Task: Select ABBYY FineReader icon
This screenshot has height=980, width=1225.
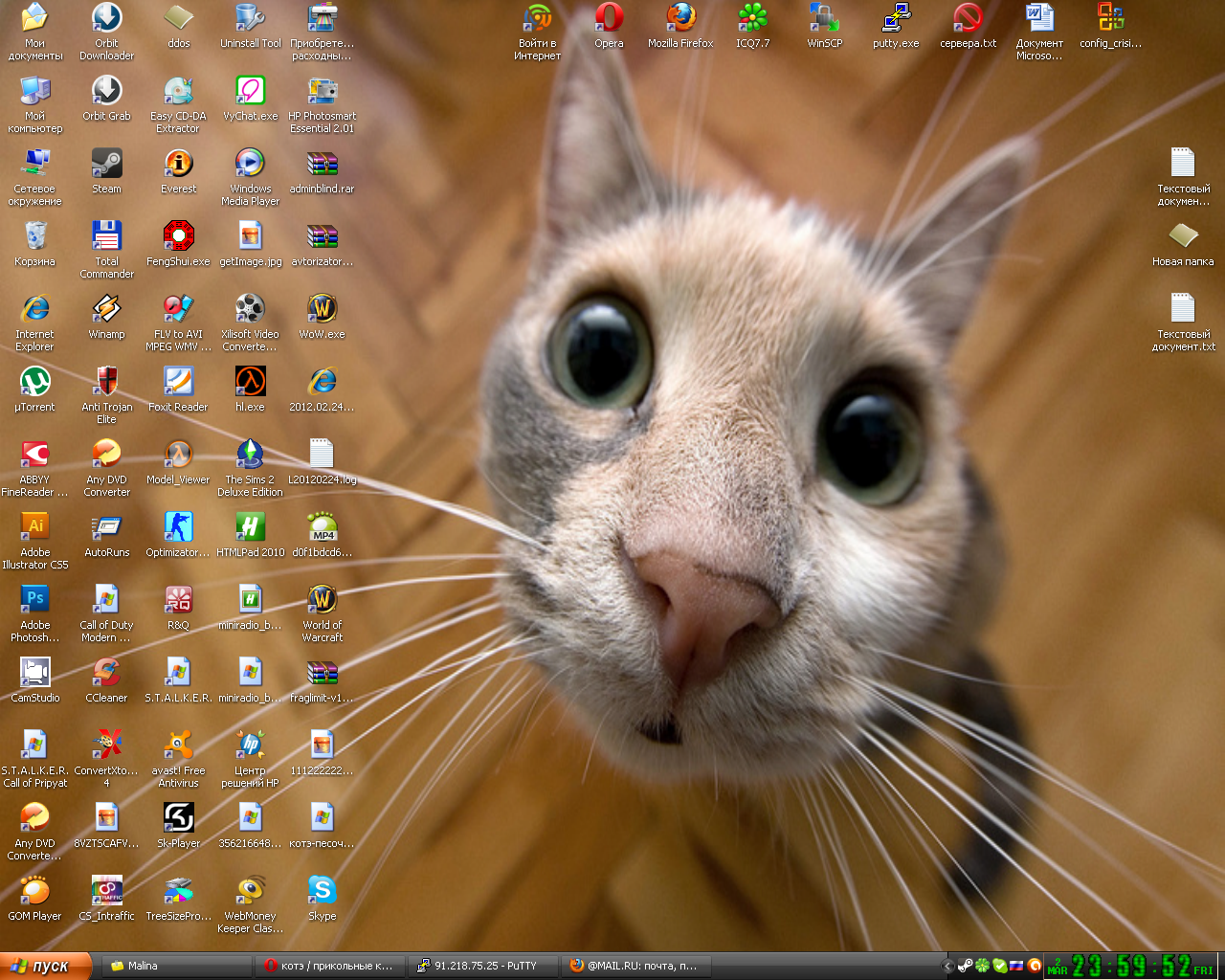Action: [x=34, y=455]
